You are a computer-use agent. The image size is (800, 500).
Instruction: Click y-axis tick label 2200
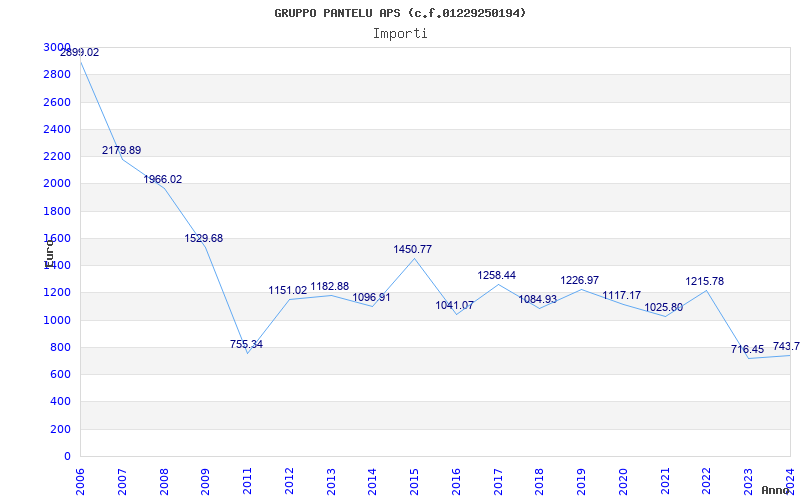[57, 156]
